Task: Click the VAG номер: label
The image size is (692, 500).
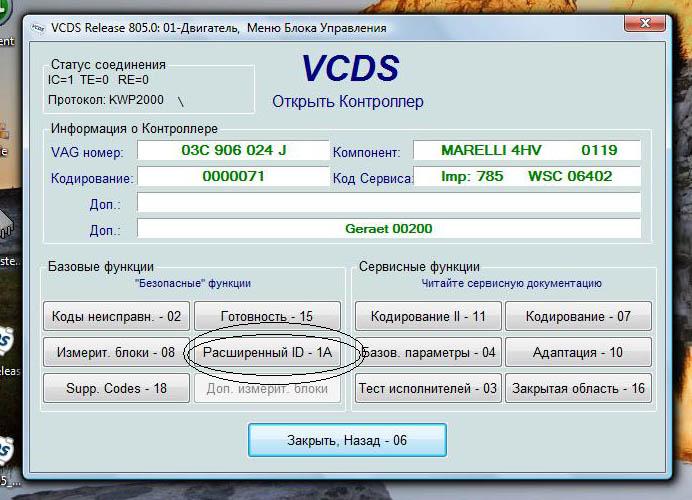Action: pyautogui.click(x=87, y=152)
